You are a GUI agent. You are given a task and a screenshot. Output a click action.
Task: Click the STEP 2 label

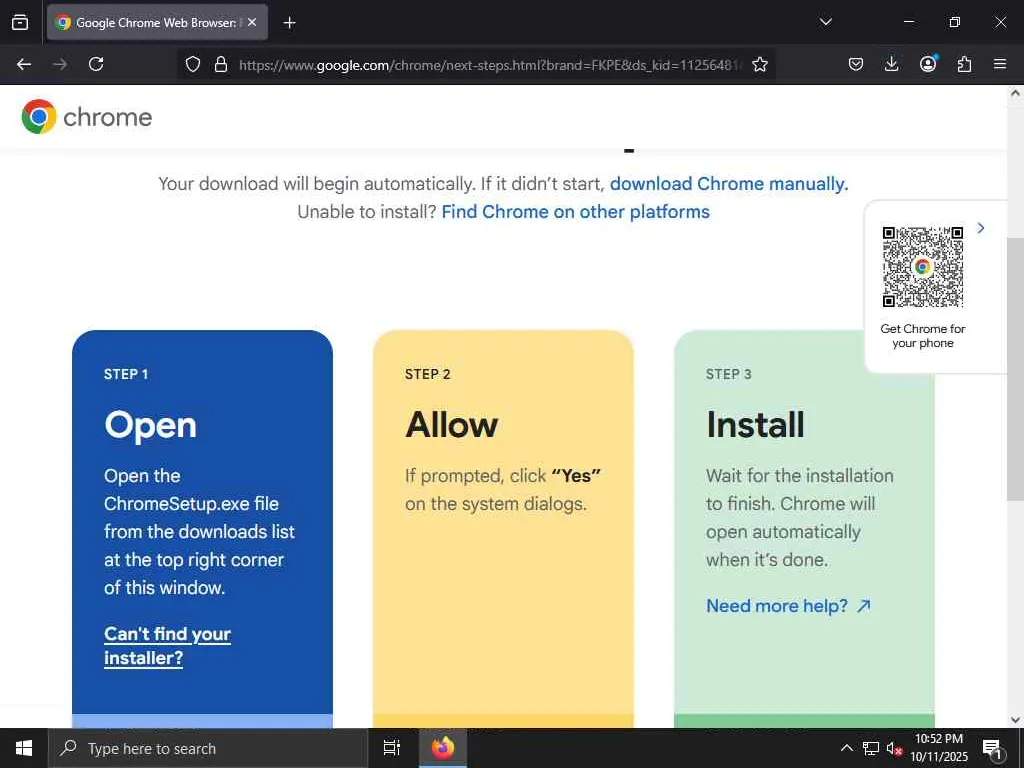point(428,374)
